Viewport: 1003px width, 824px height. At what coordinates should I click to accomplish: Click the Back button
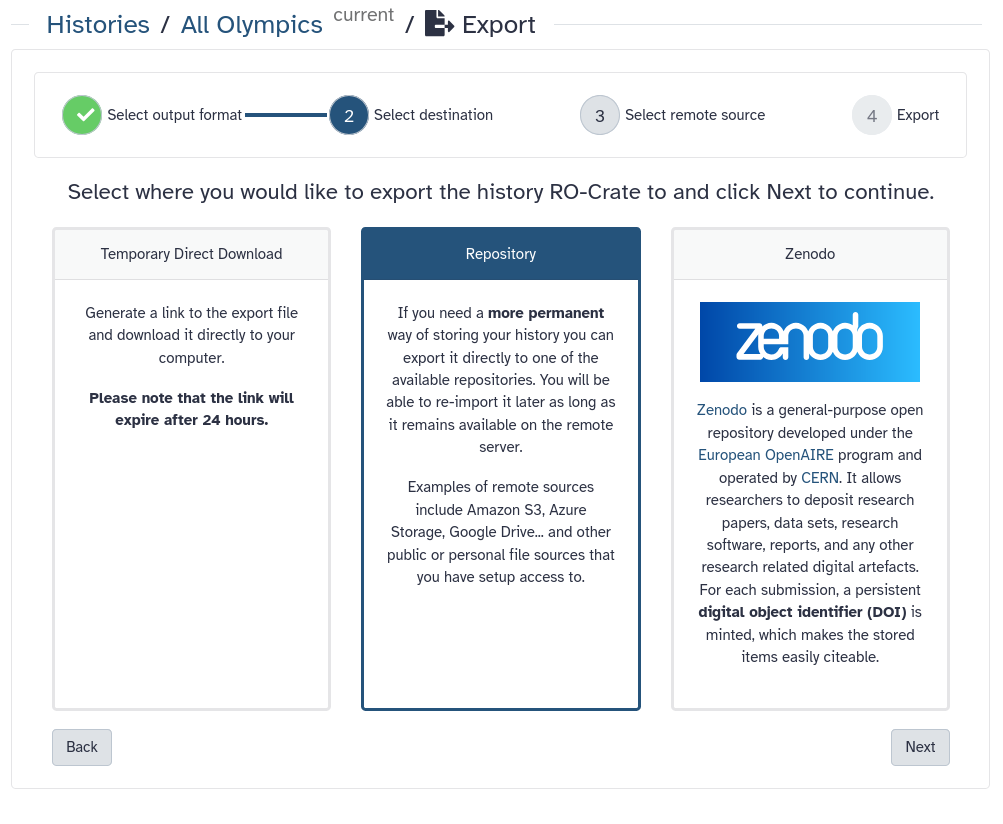tap(81, 747)
